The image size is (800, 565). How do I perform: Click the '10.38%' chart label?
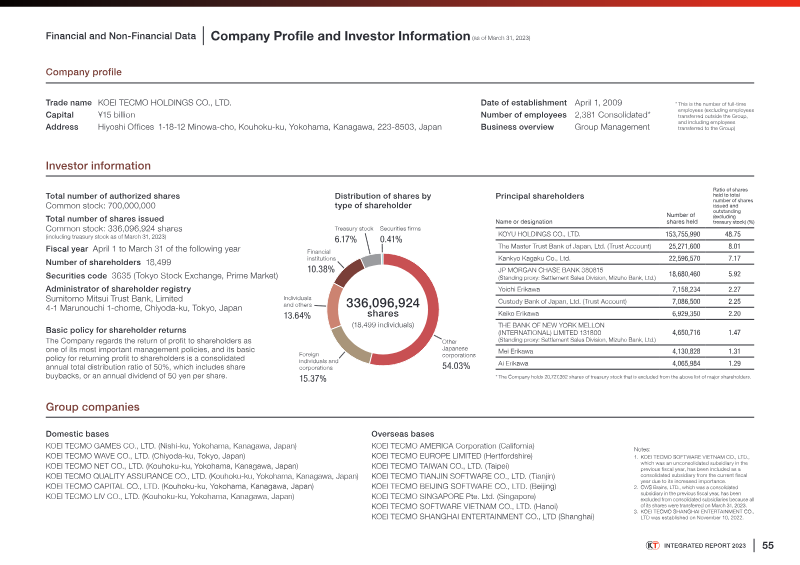click(320, 269)
